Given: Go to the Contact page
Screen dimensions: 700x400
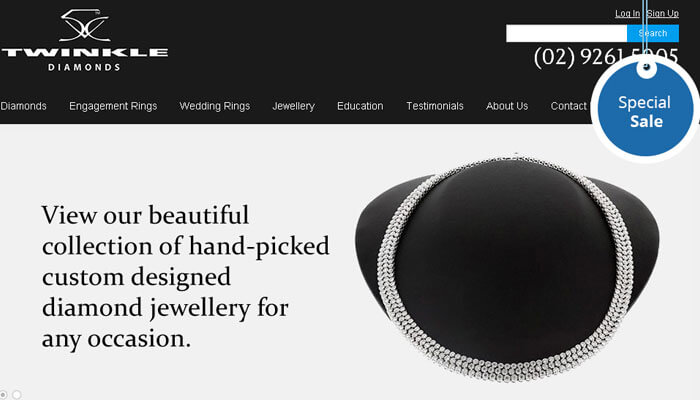Looking at the screenshot, I should 569,106.
